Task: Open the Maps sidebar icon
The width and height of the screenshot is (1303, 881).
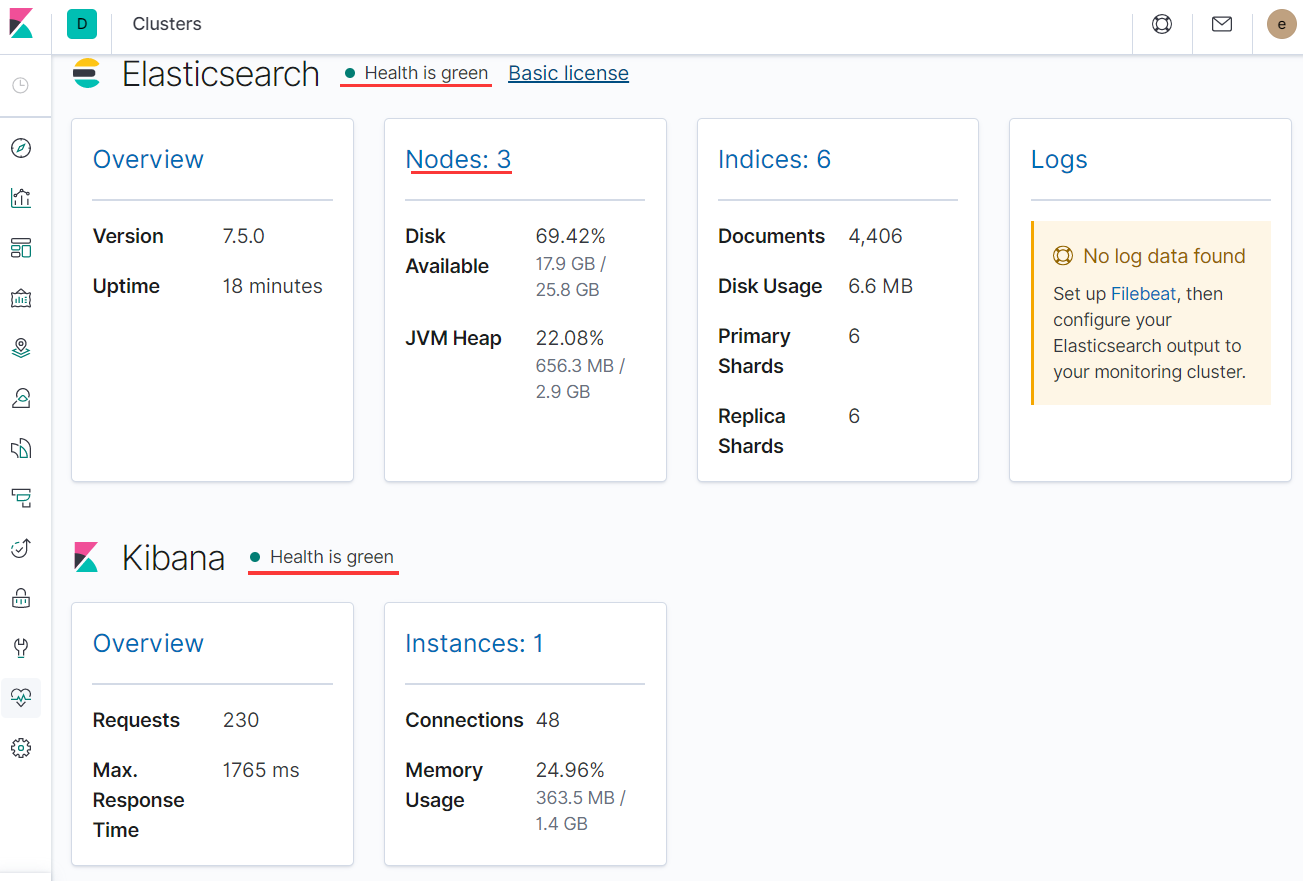Action: [x=21, y=348]
